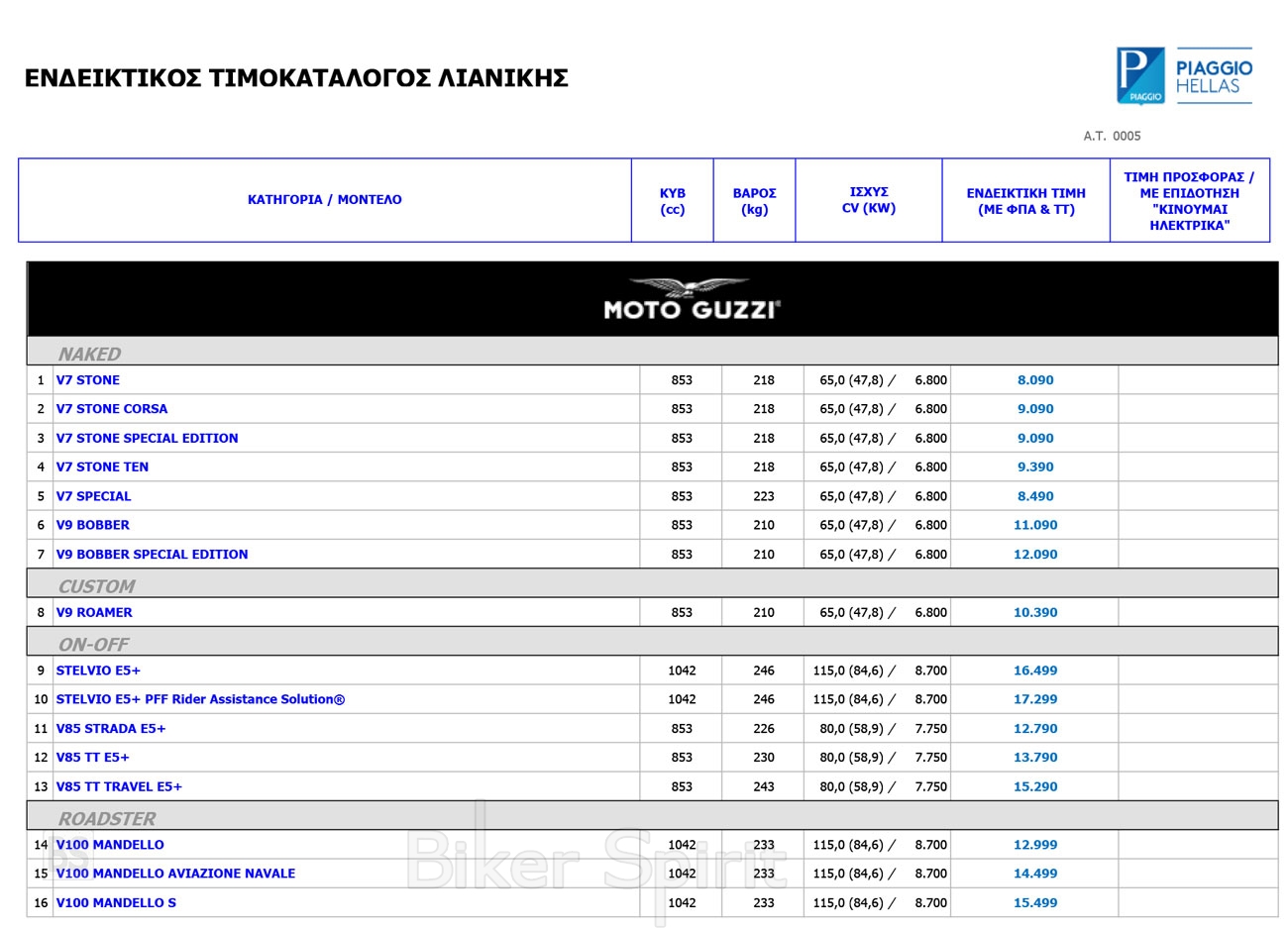Click the ROADSTER section heading
The width and height of the screenshot is (1288, 930).
[x=107, y=819]
